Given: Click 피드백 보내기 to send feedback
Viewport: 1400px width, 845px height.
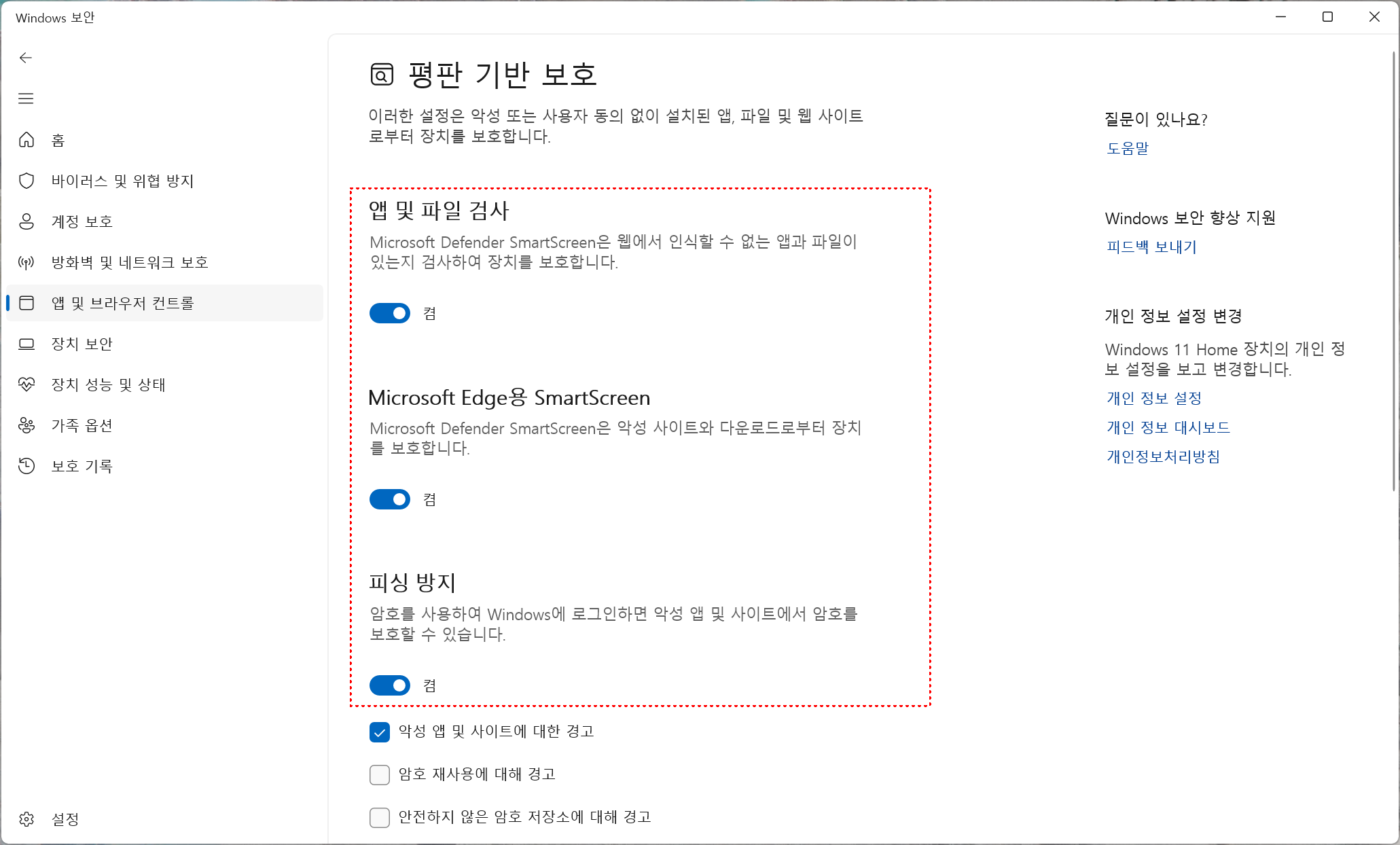Looking at the screenshot, I should click(x=1150, y=247).
